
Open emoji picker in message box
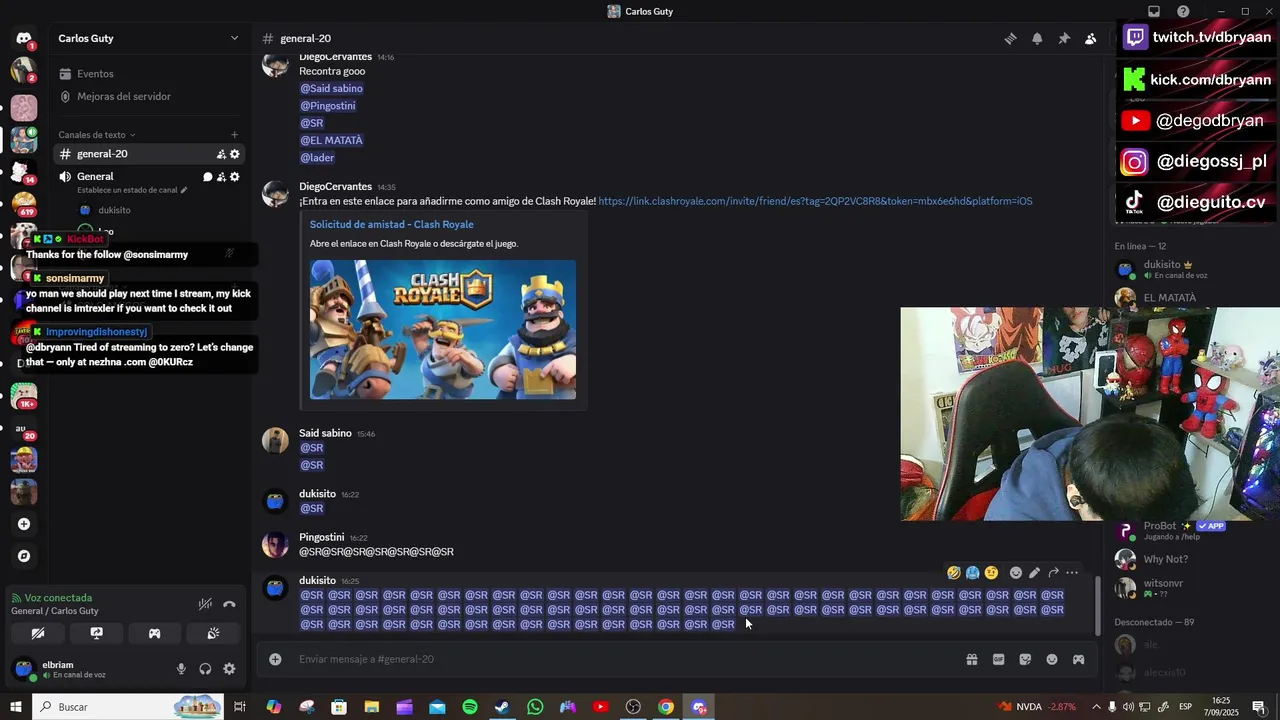tap(1052, 659)
